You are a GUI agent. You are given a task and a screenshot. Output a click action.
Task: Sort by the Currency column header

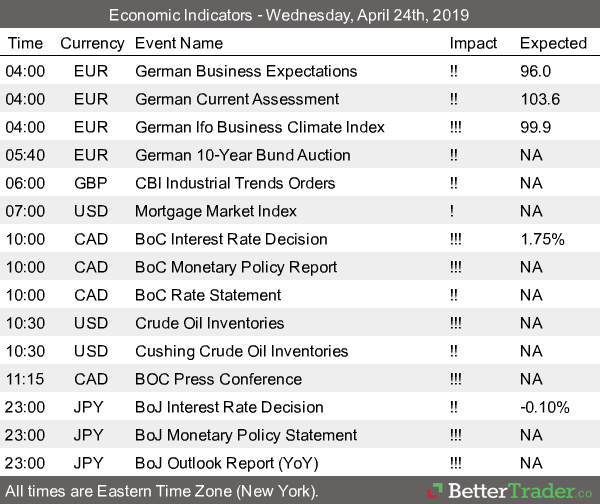point(92,43)
